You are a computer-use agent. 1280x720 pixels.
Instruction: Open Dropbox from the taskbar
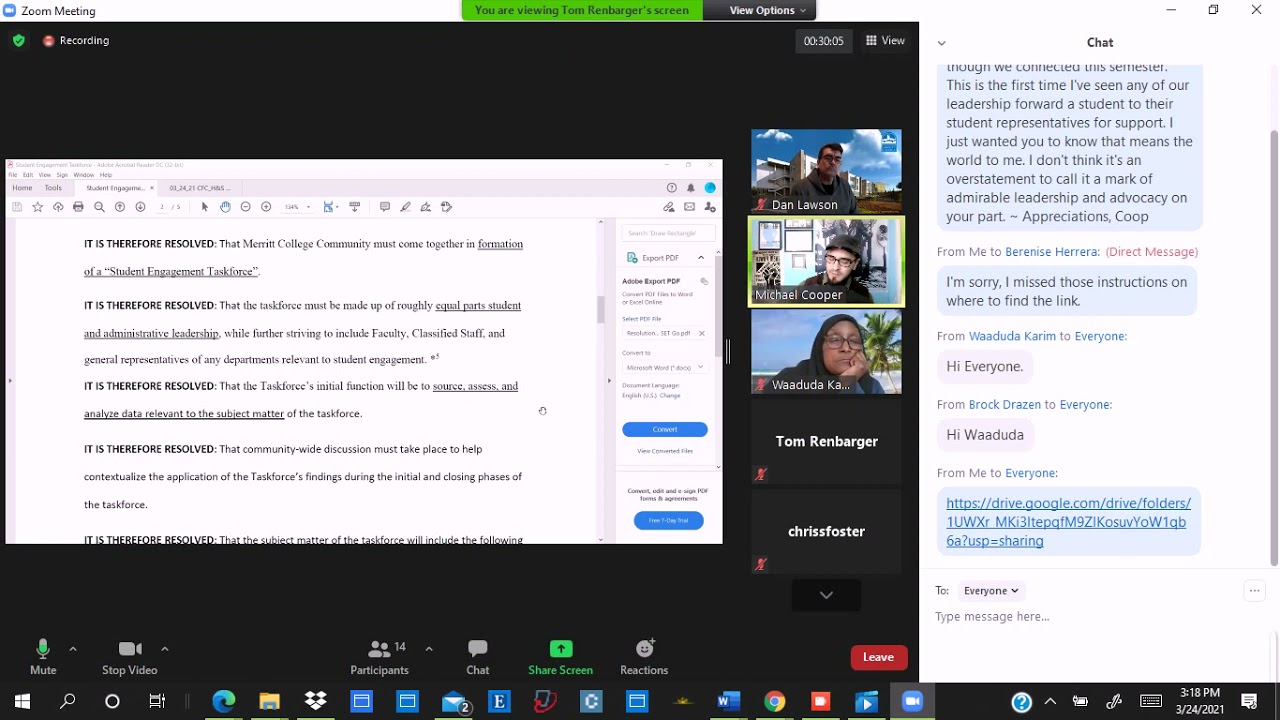tap(315, 701)
